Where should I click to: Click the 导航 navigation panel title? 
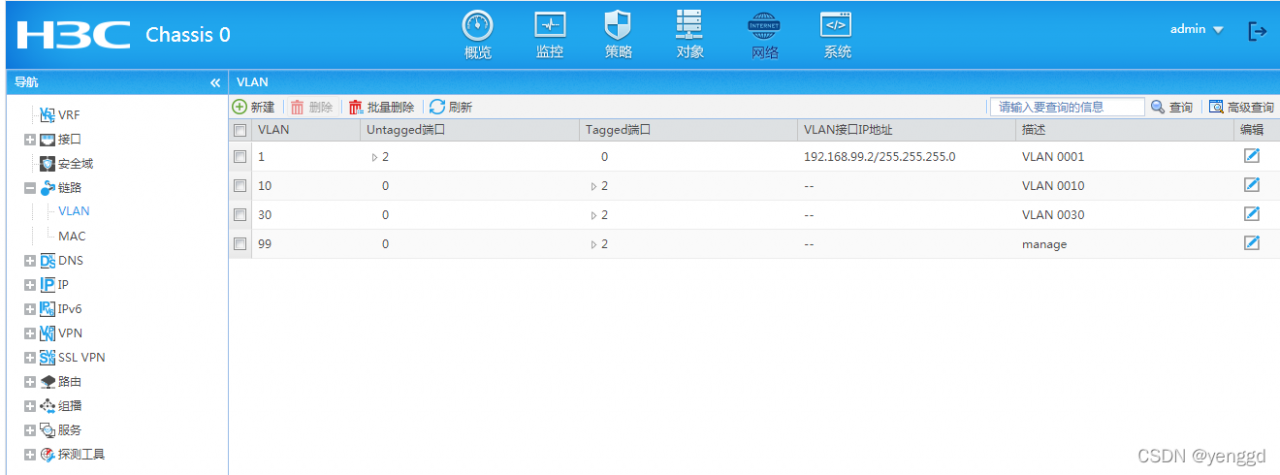27,82
